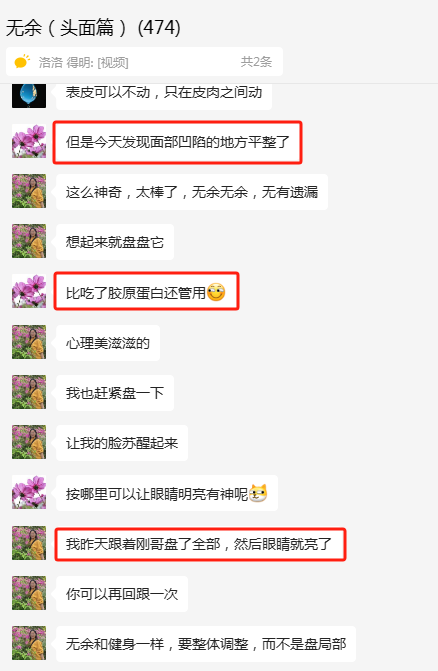
Task: Click the purple flower avatar beside 但是今天发现面部凹陷
Action: 29,141
